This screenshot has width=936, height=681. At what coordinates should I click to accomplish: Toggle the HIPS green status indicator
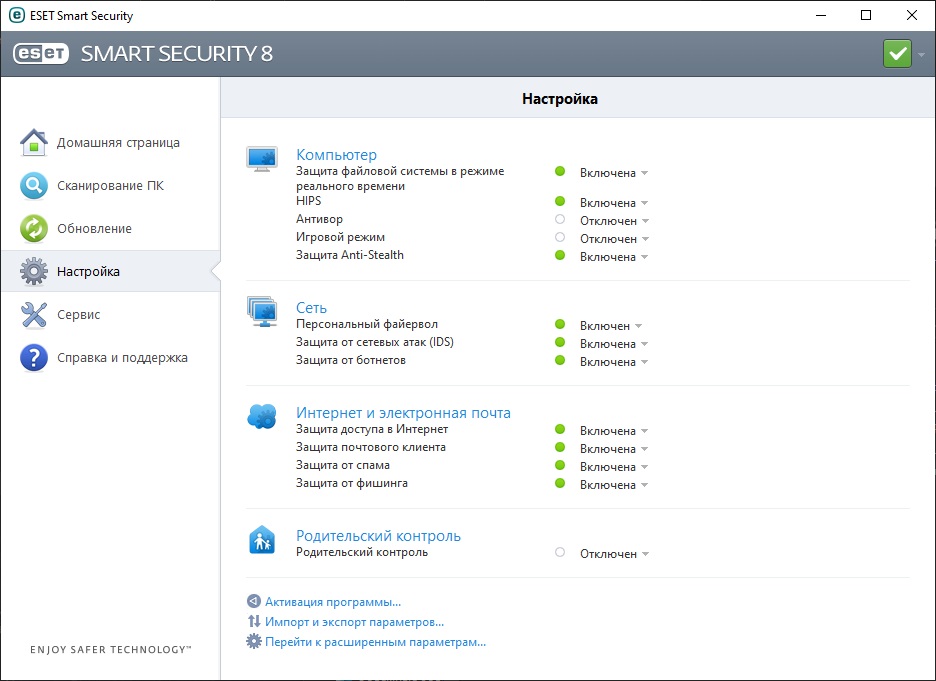click(x=560, y=202)
